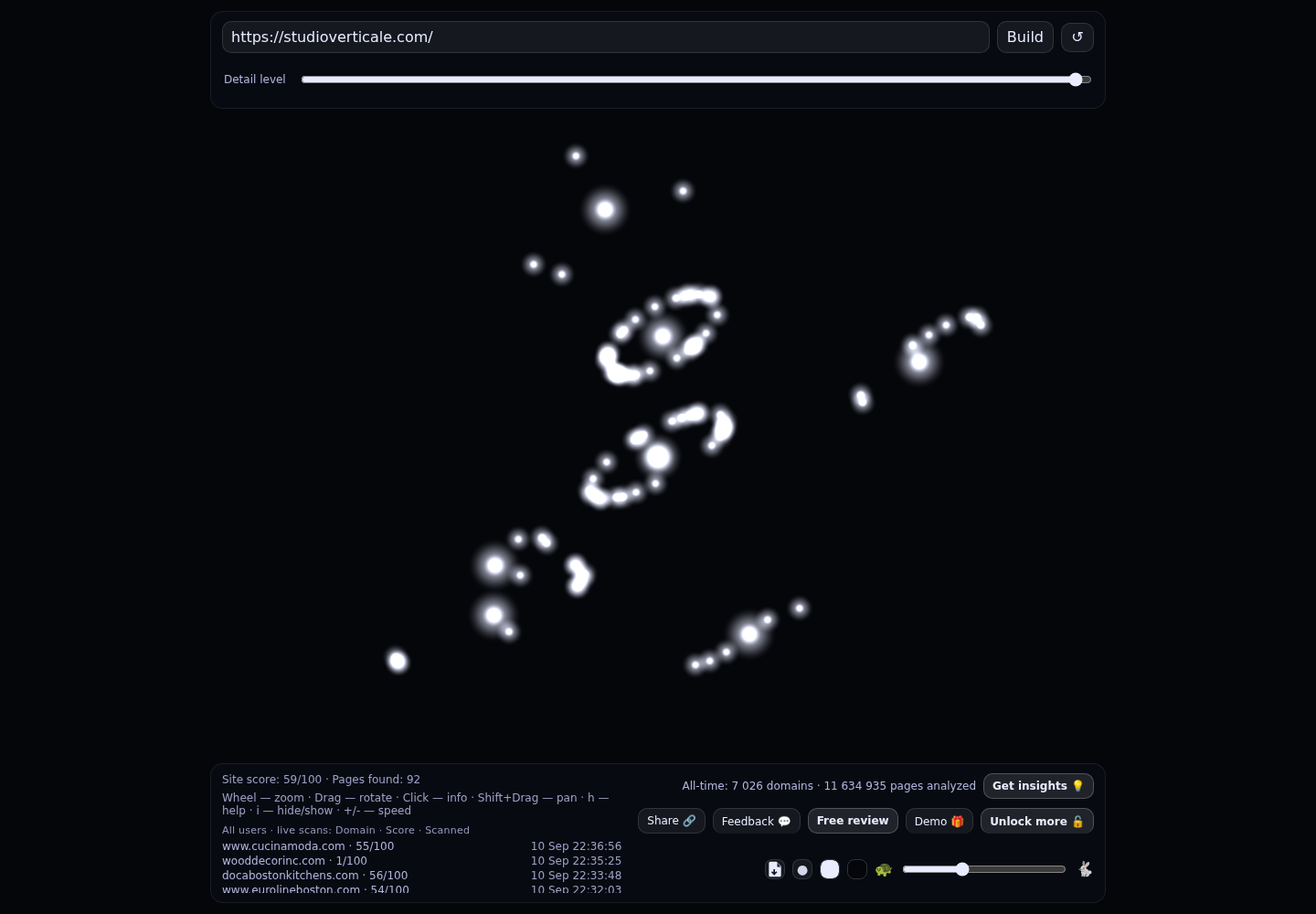Click the turtle slow-speed icon
The width and height of the screenshot is (1316, 914).
pos(884,869)
